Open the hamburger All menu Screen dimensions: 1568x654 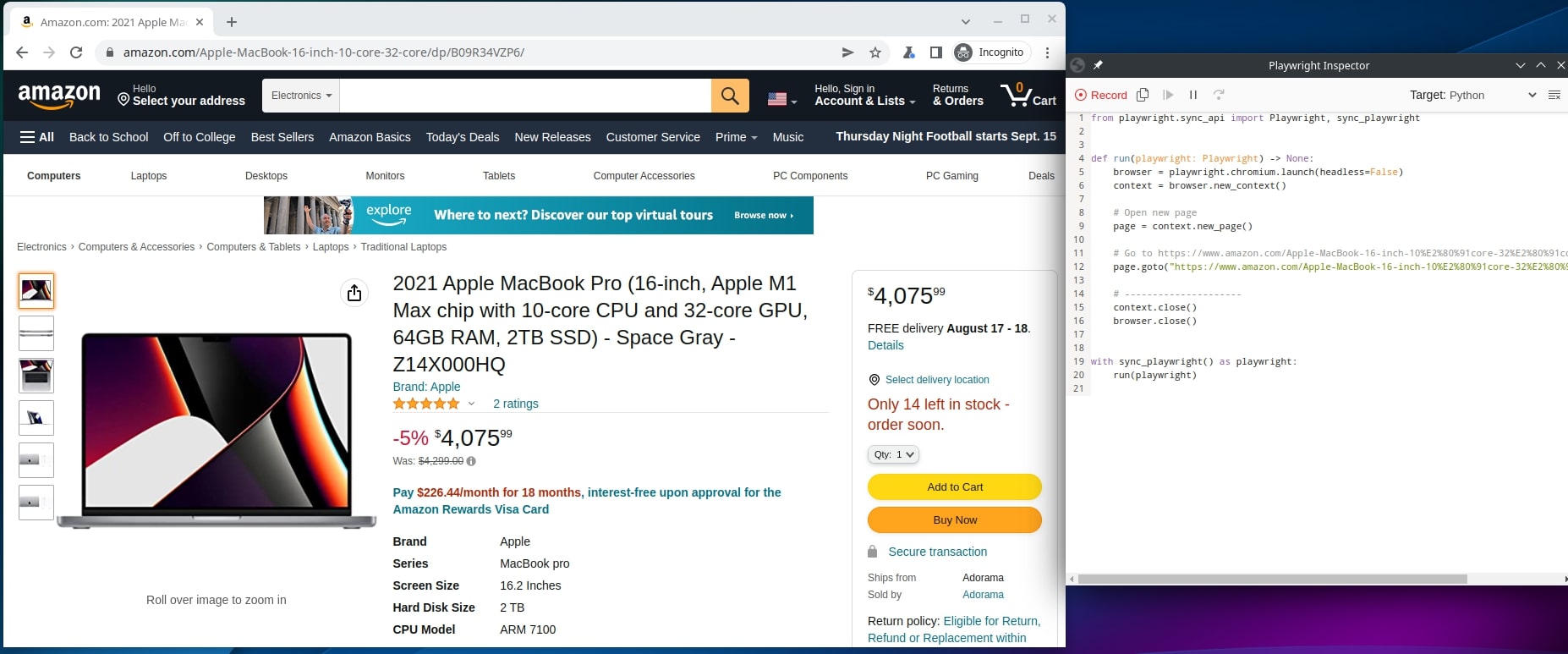pos(37,137)
